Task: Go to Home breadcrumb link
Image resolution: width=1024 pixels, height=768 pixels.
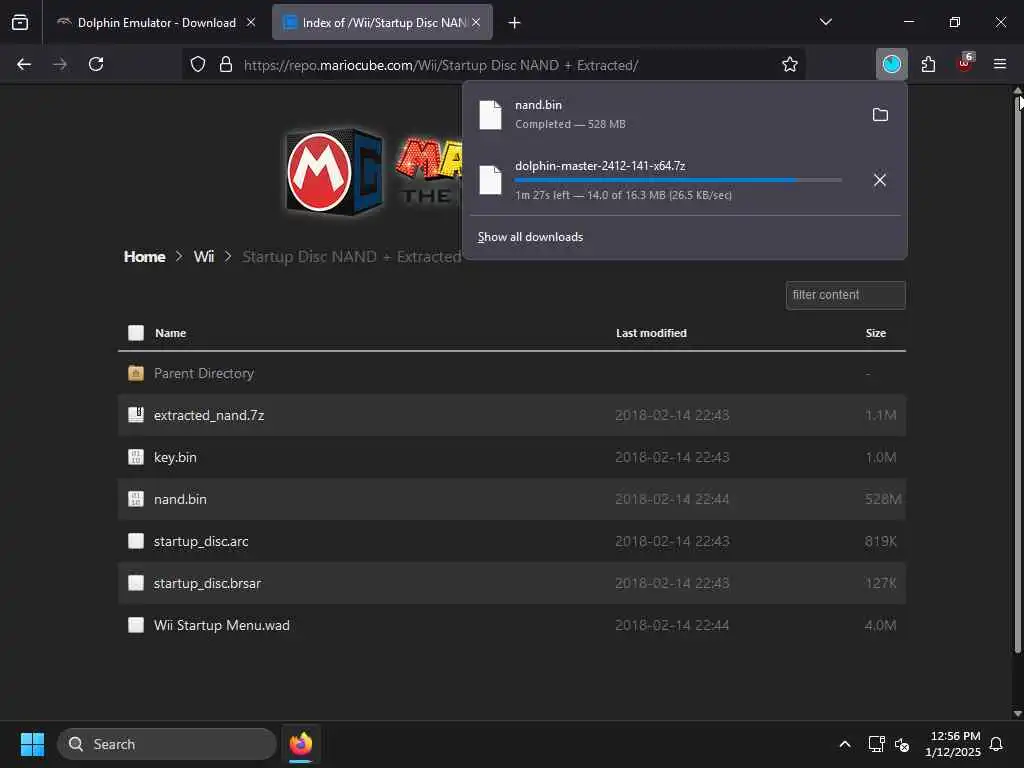Action: tap(144, 257)
